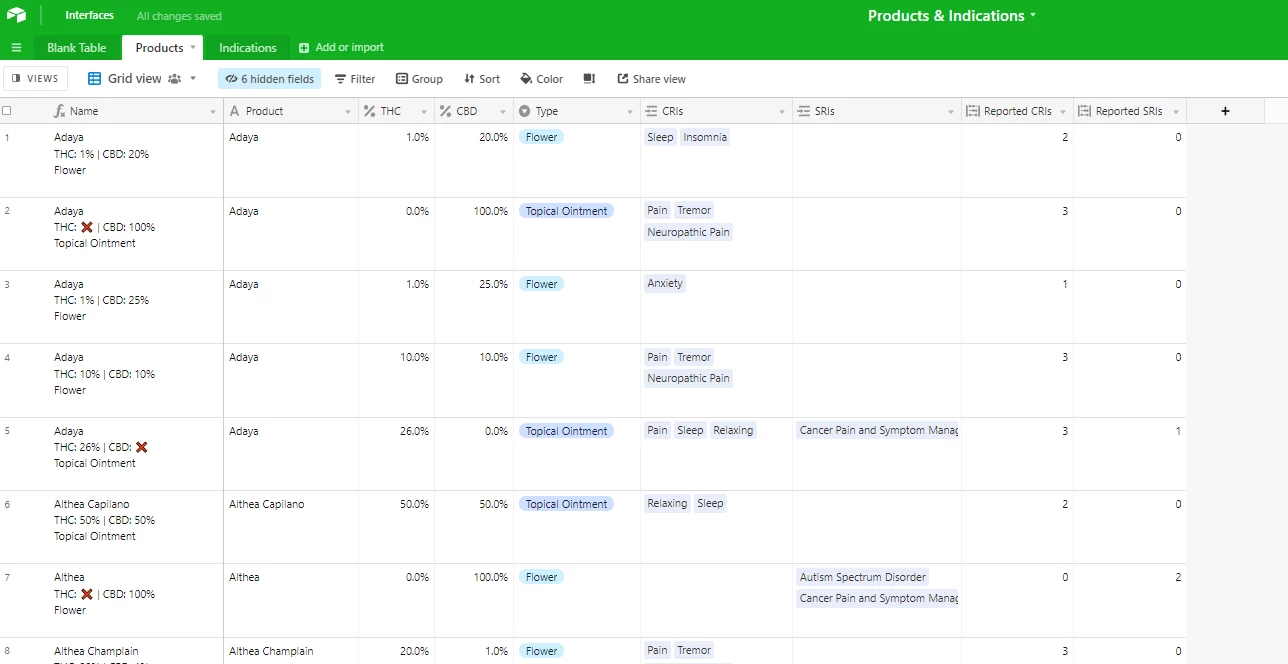Click the Topical Ointment tag in row 6
The width and height of the screenshot is (1288, 664).
[x=566, y=504]
